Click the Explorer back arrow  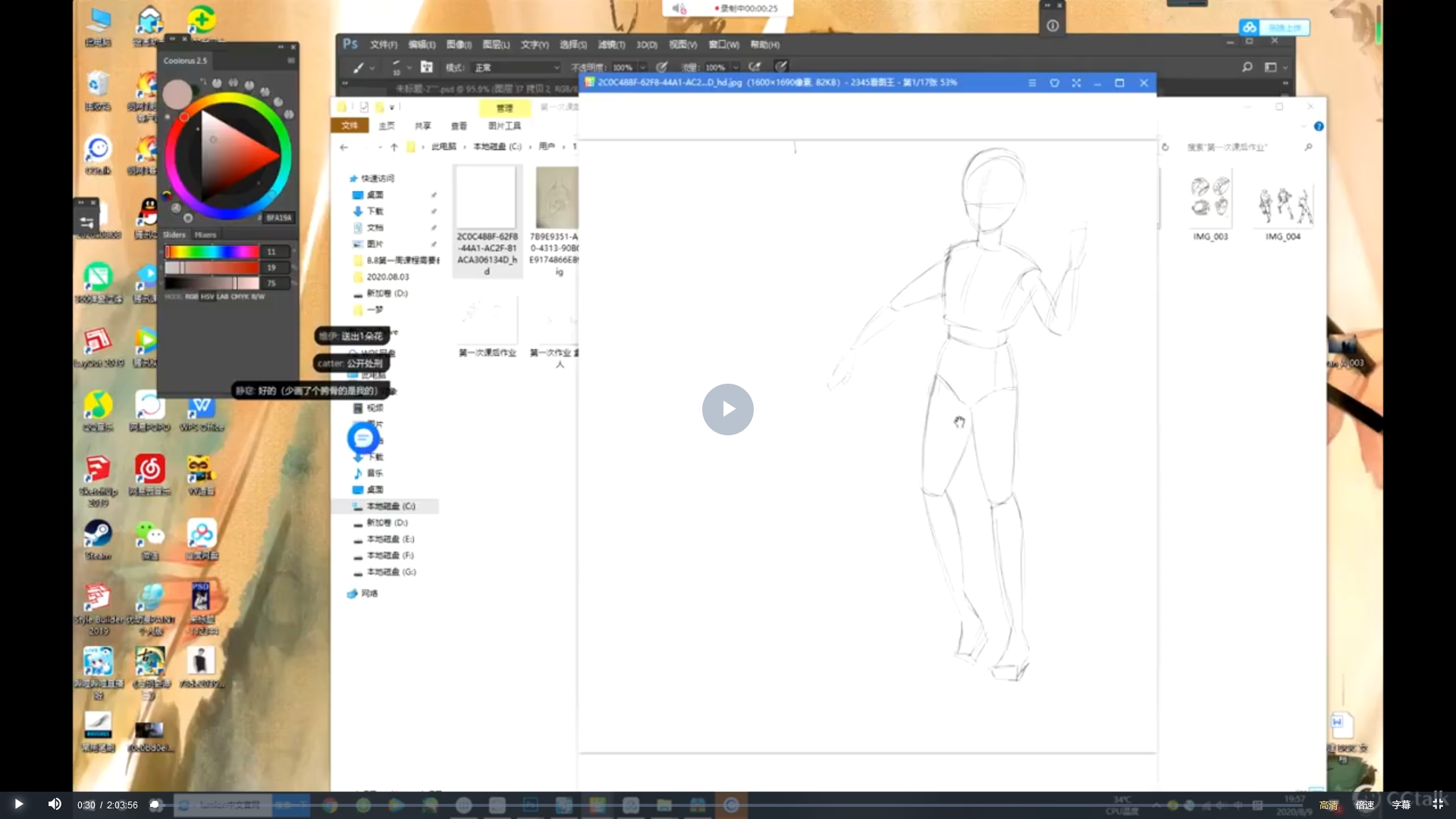pyautogui.click(x=344, y=147)
